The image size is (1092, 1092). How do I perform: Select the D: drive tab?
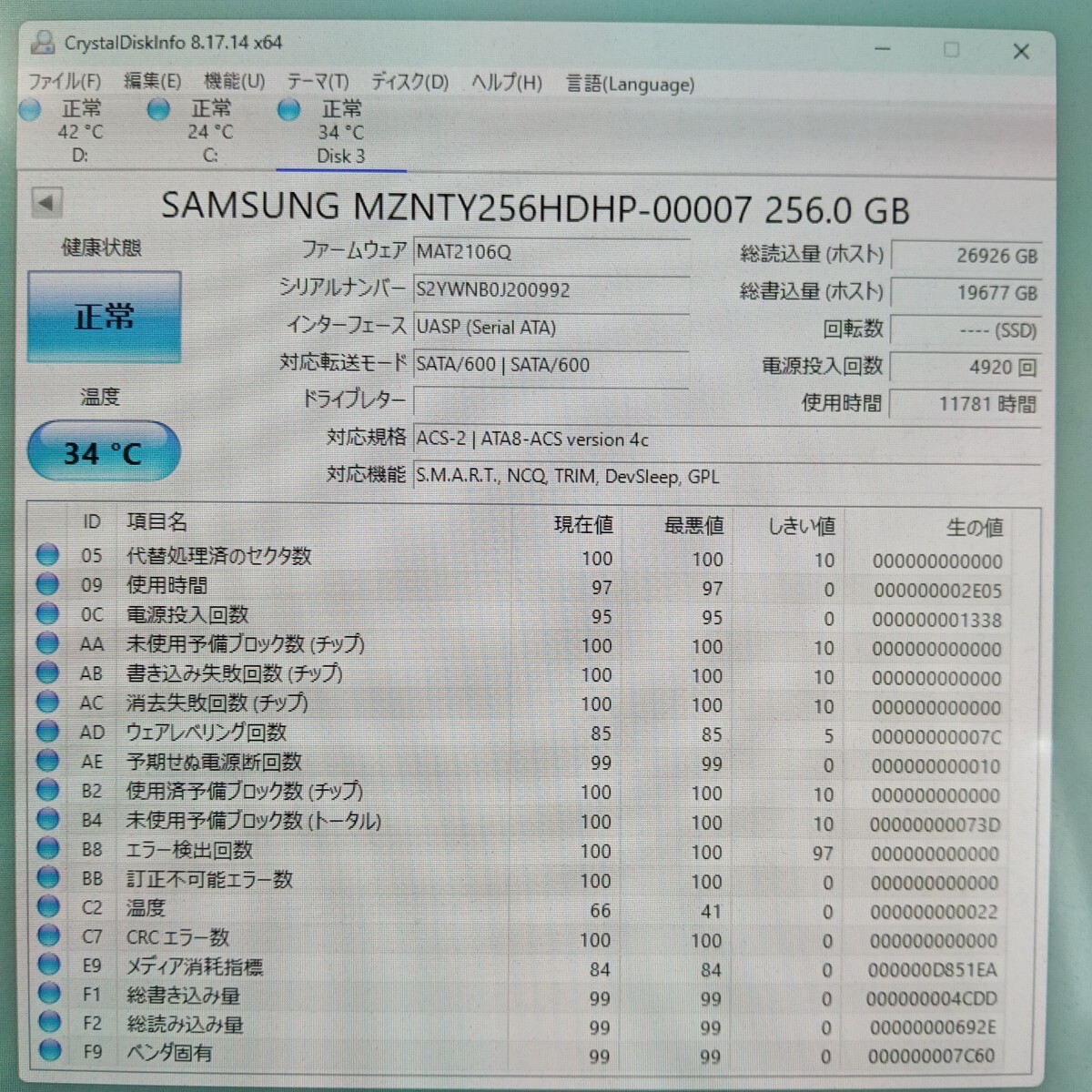pyautogui.click(x=80, y=132)
